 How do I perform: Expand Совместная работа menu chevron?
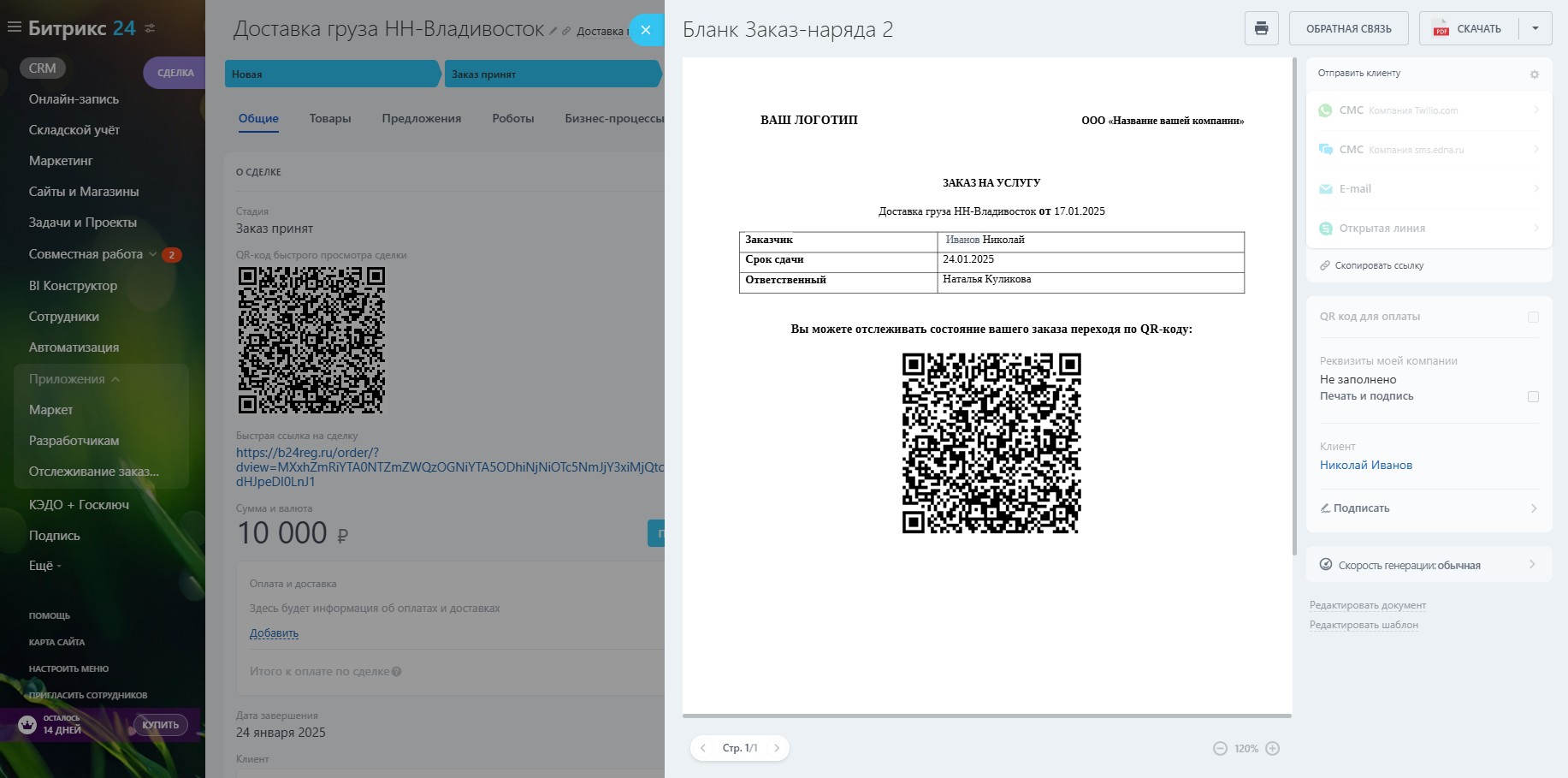pyautogui.click(x=153, y=254)
